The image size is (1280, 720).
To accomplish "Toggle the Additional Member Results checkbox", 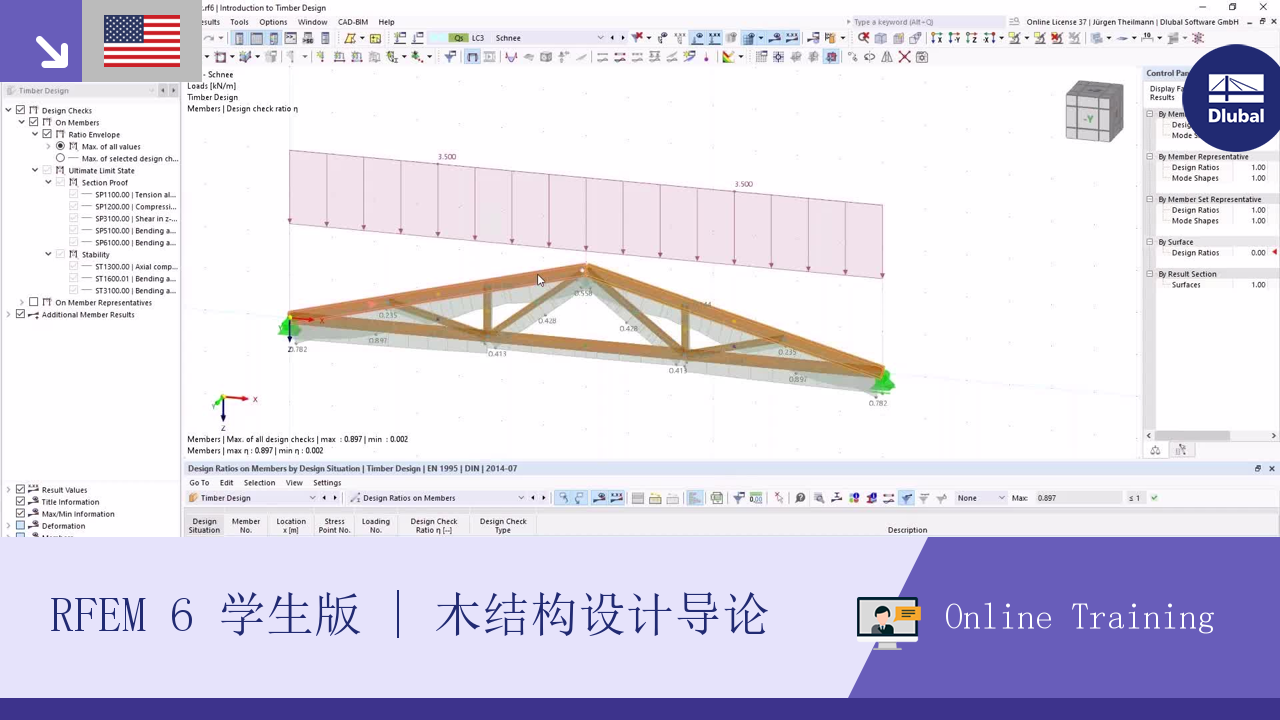I will click(21, 314).
